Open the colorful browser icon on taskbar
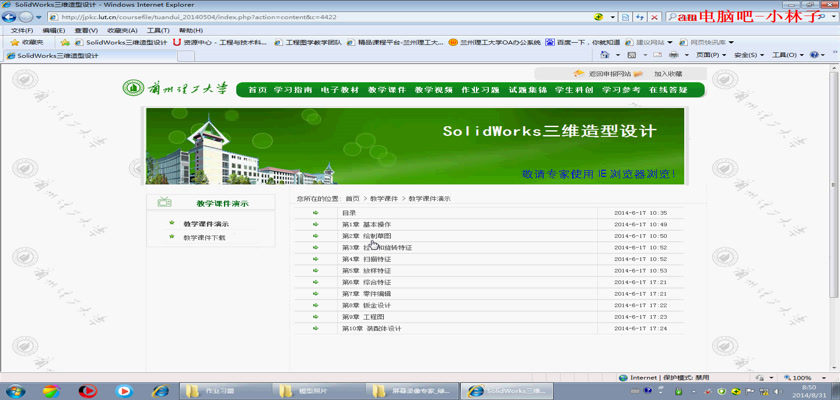This screenshot has width=840, height=400. [x=51, y=391]
